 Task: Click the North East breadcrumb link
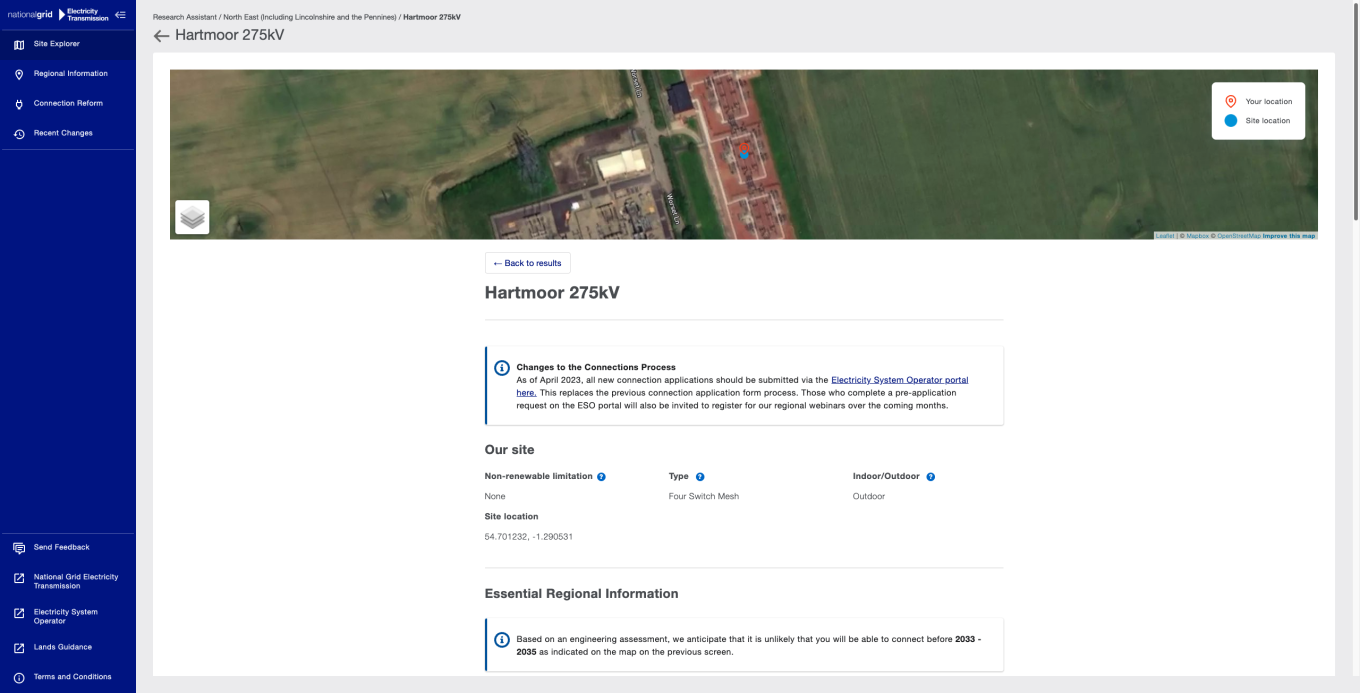pos(310,18)
